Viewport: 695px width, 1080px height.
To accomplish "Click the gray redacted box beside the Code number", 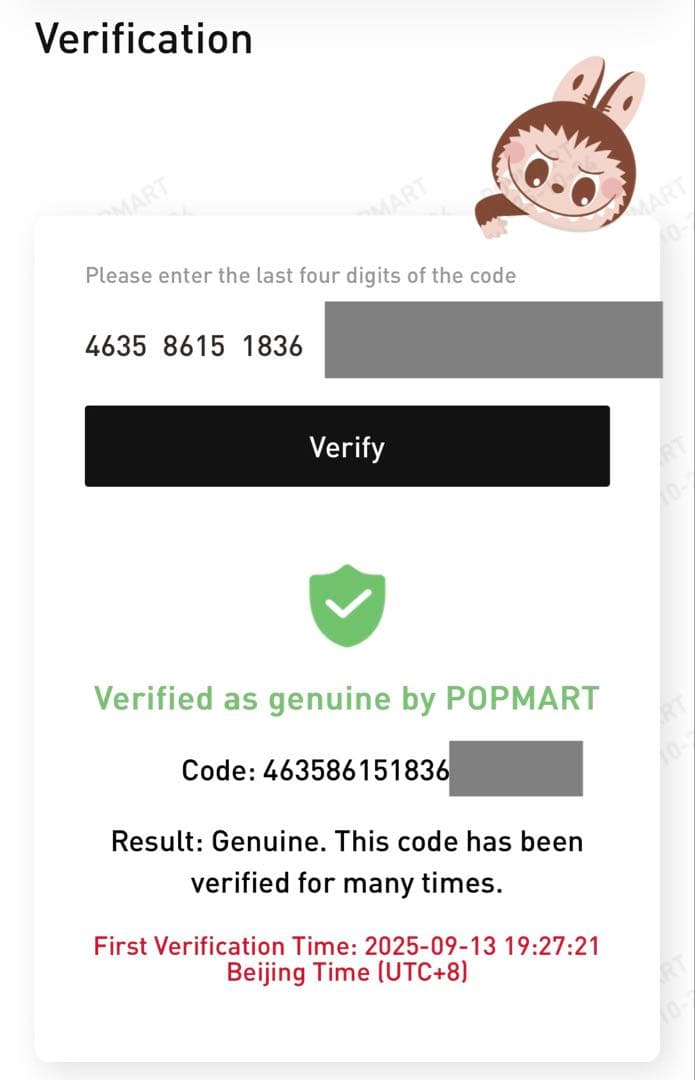I will pyautogui.click(x=515, y=768).
